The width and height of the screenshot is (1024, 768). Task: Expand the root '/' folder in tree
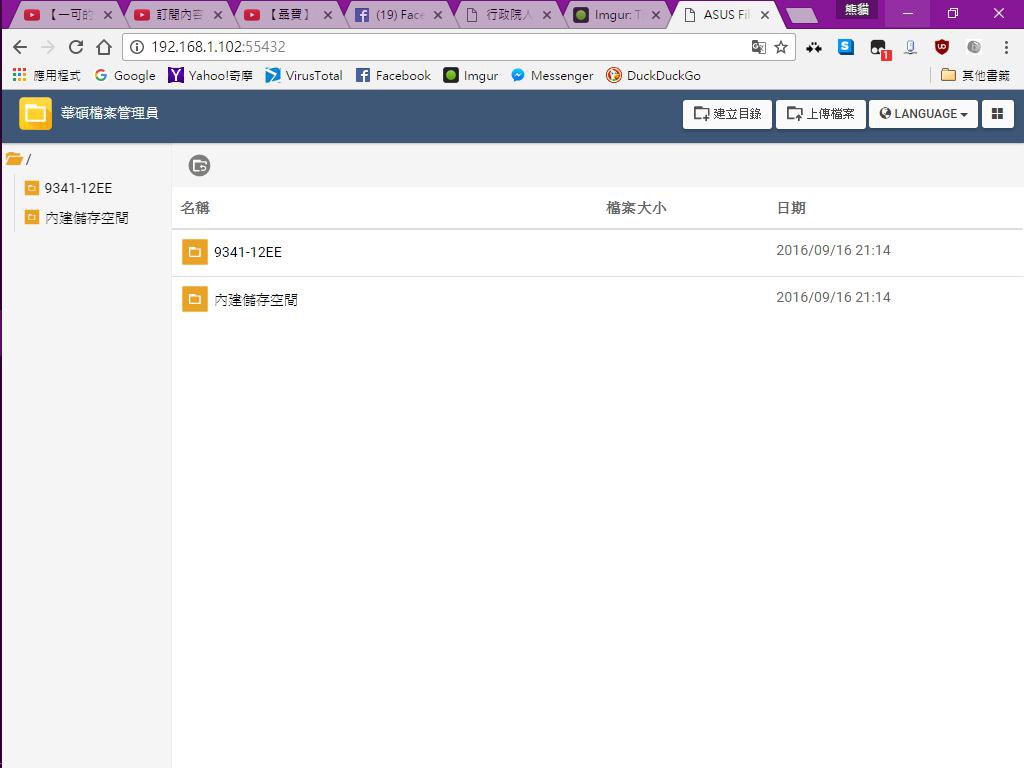(16, 159)
